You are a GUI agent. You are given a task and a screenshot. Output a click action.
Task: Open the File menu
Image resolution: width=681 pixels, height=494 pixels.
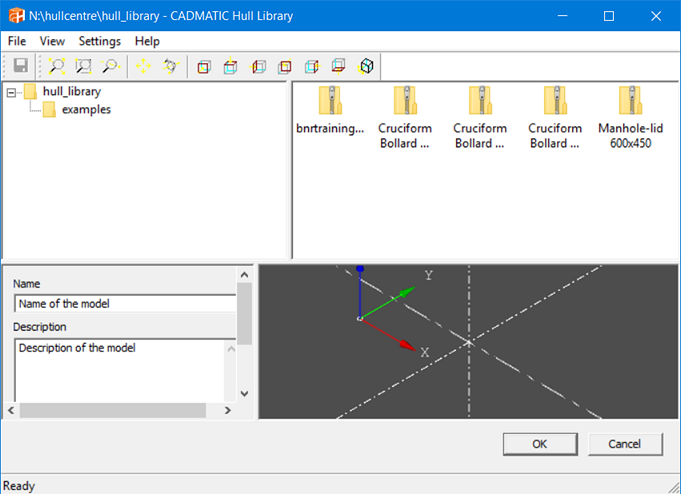(x=17, y=41)
